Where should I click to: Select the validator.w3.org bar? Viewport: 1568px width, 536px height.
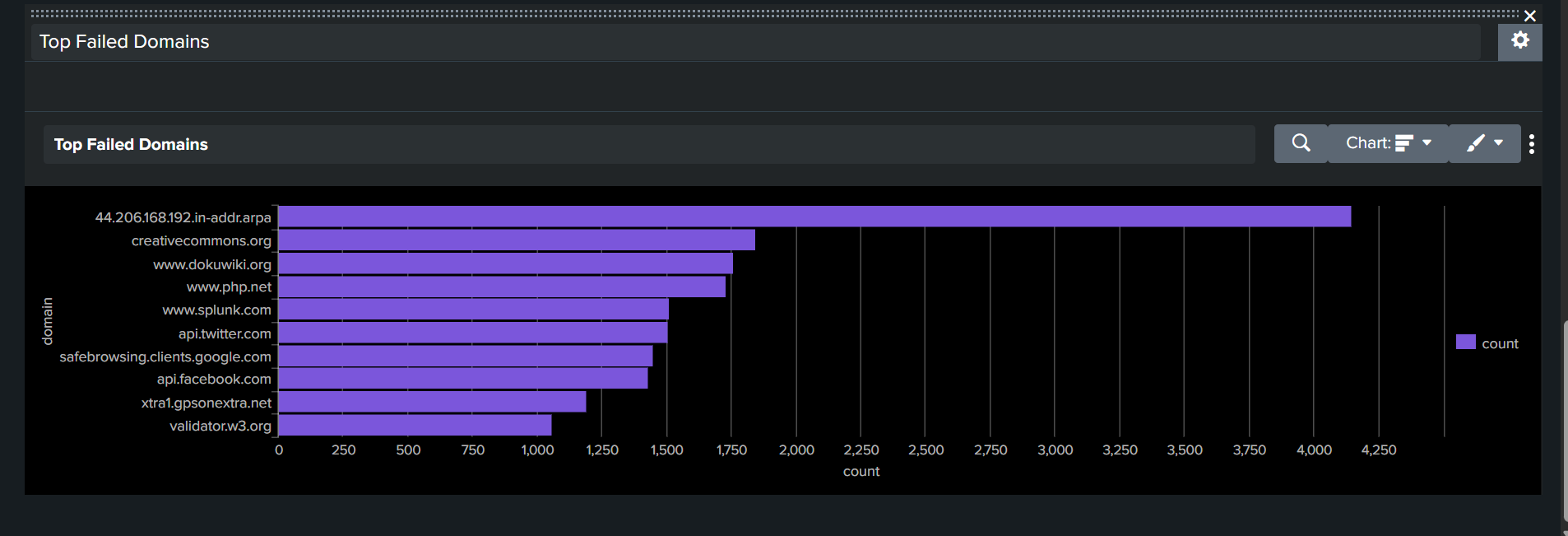tap(415, 426)
